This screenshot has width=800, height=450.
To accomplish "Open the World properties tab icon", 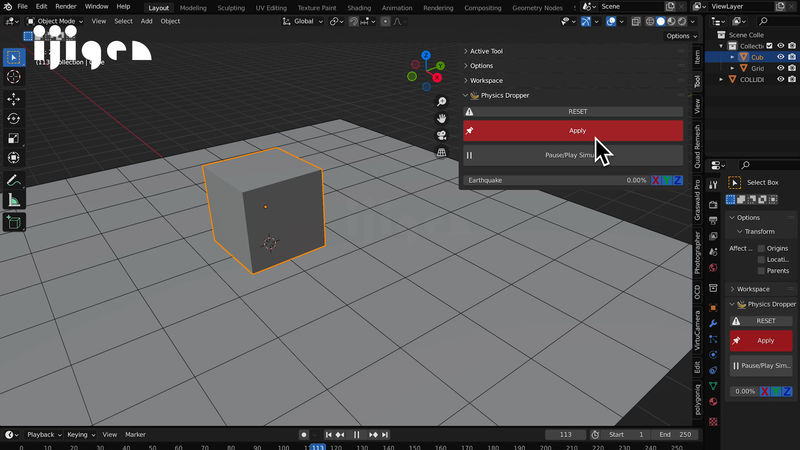I will [x=713, y=267].
